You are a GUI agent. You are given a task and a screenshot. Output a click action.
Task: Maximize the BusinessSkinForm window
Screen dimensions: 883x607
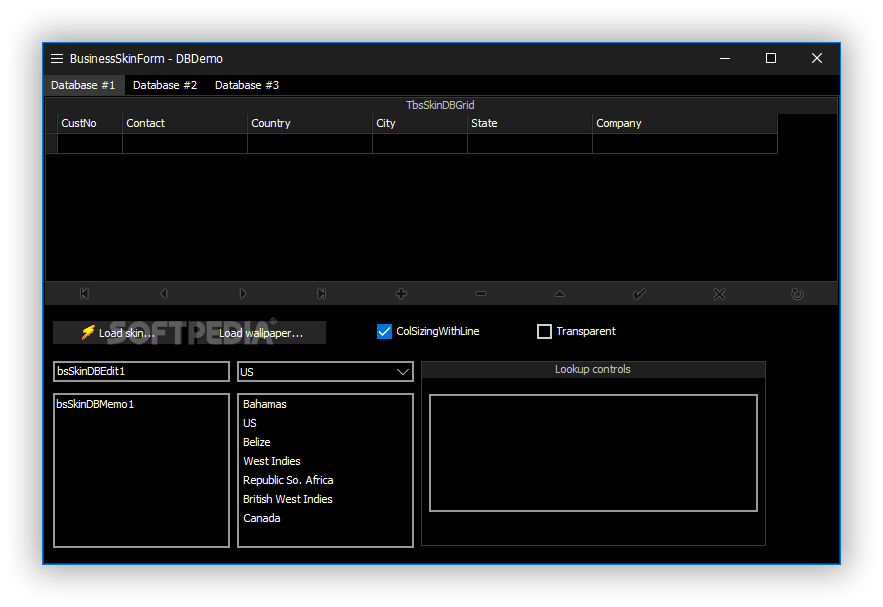[x=771, y=58]
